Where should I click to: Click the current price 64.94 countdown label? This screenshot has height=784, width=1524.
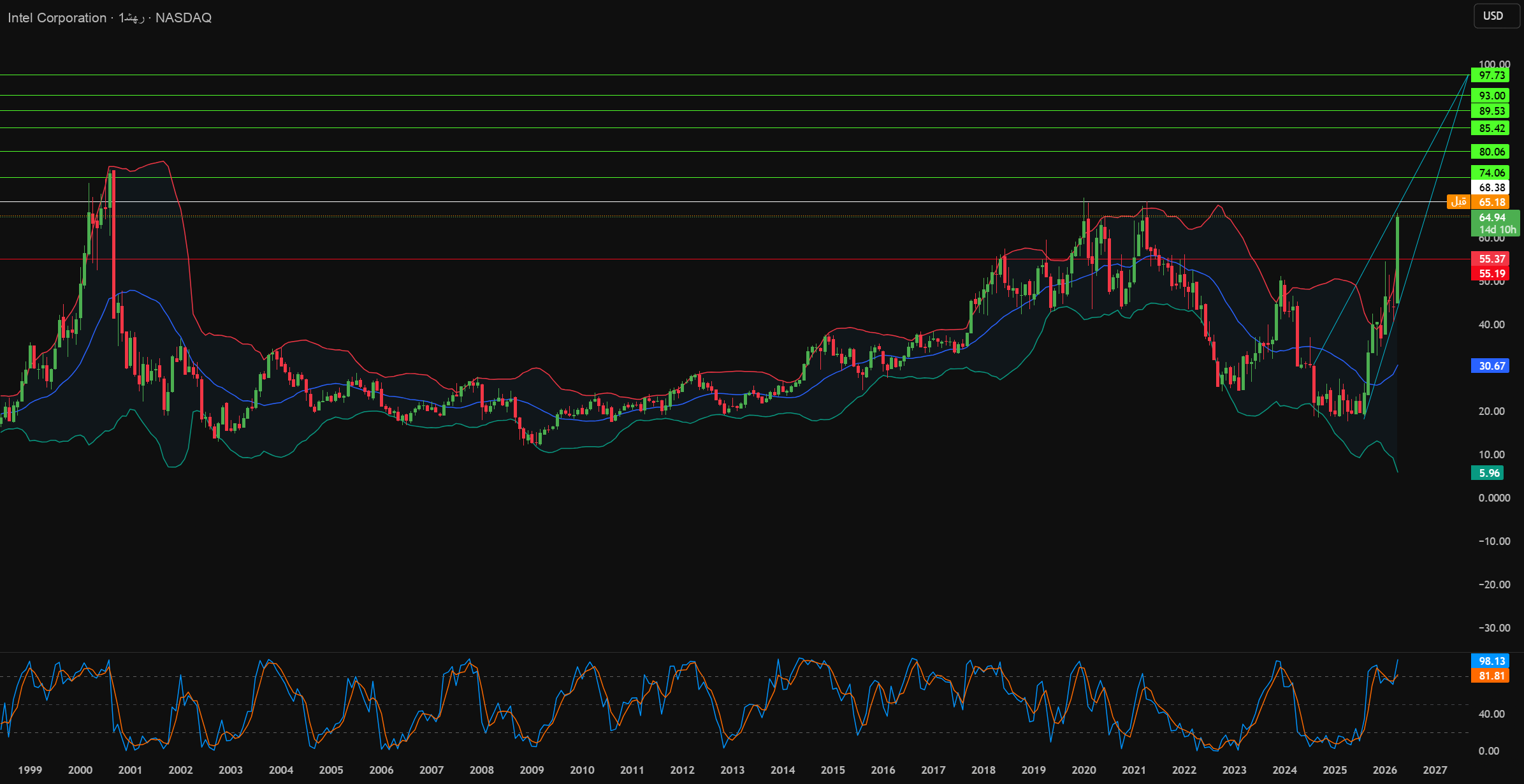(1495, 223)
